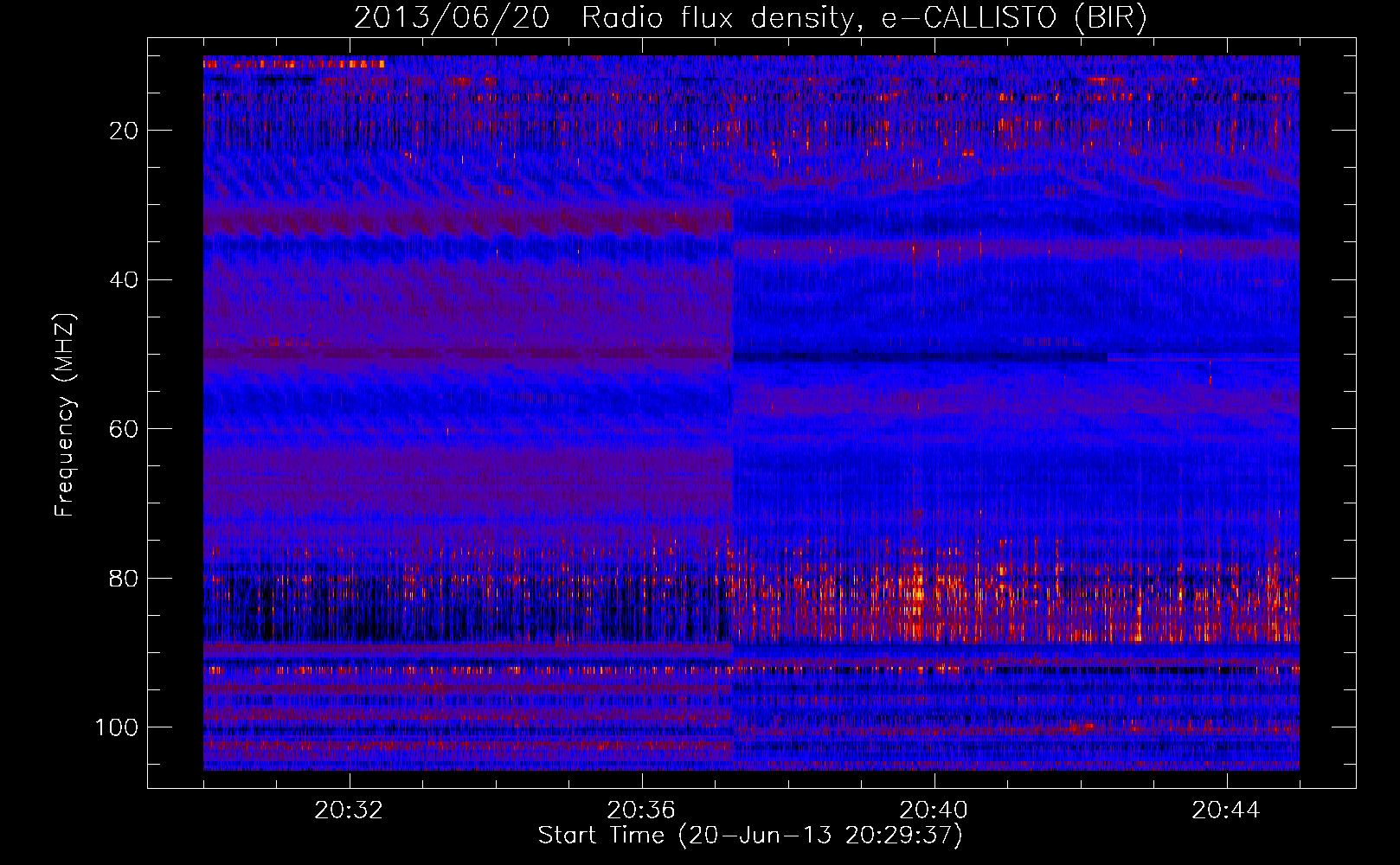Click the Start Time axis label
The height and width of the screenshot is (865, 1400).
click(x=750, y=836)
